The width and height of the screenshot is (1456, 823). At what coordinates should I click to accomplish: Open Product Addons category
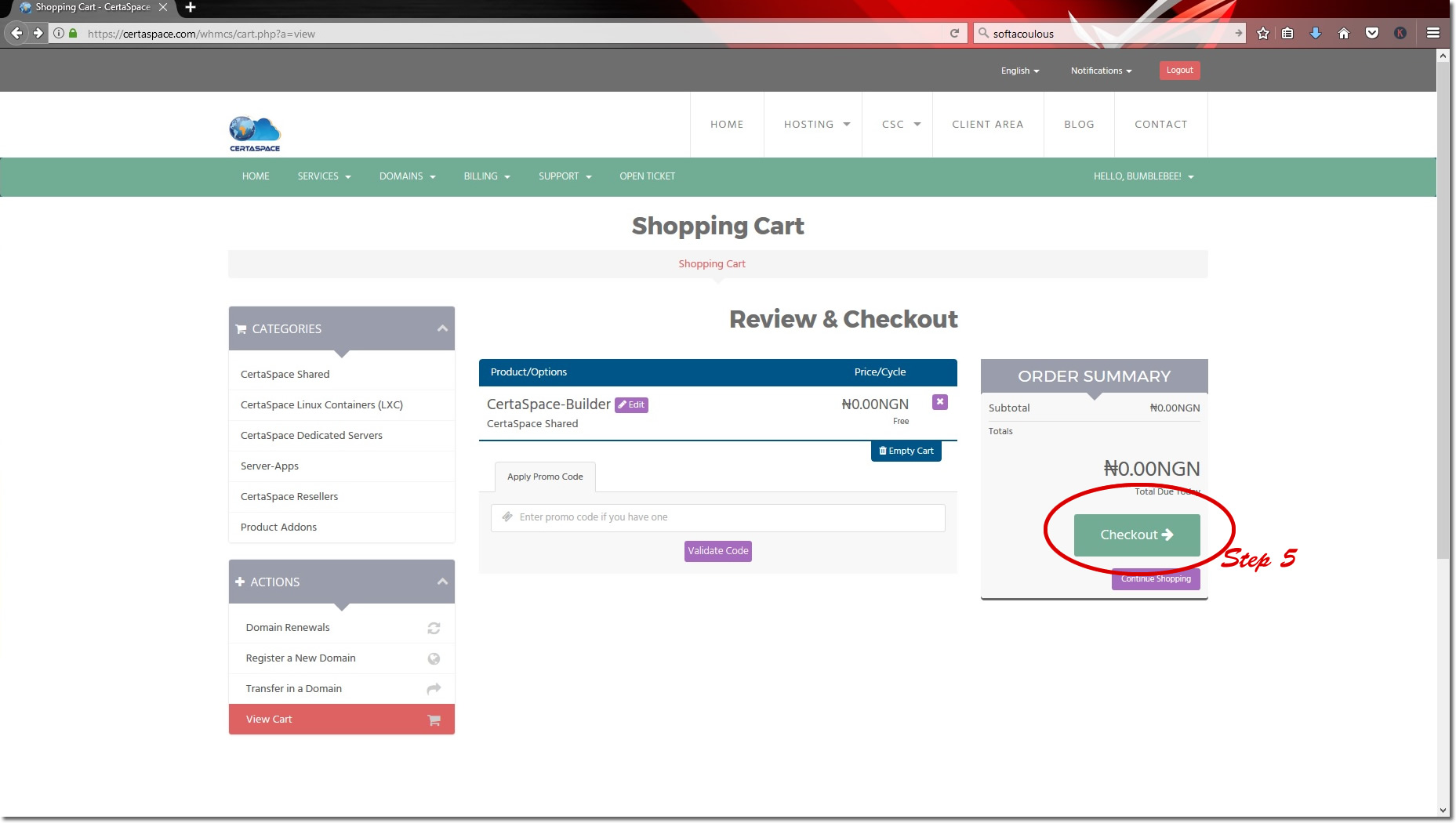tap(341, 528)
